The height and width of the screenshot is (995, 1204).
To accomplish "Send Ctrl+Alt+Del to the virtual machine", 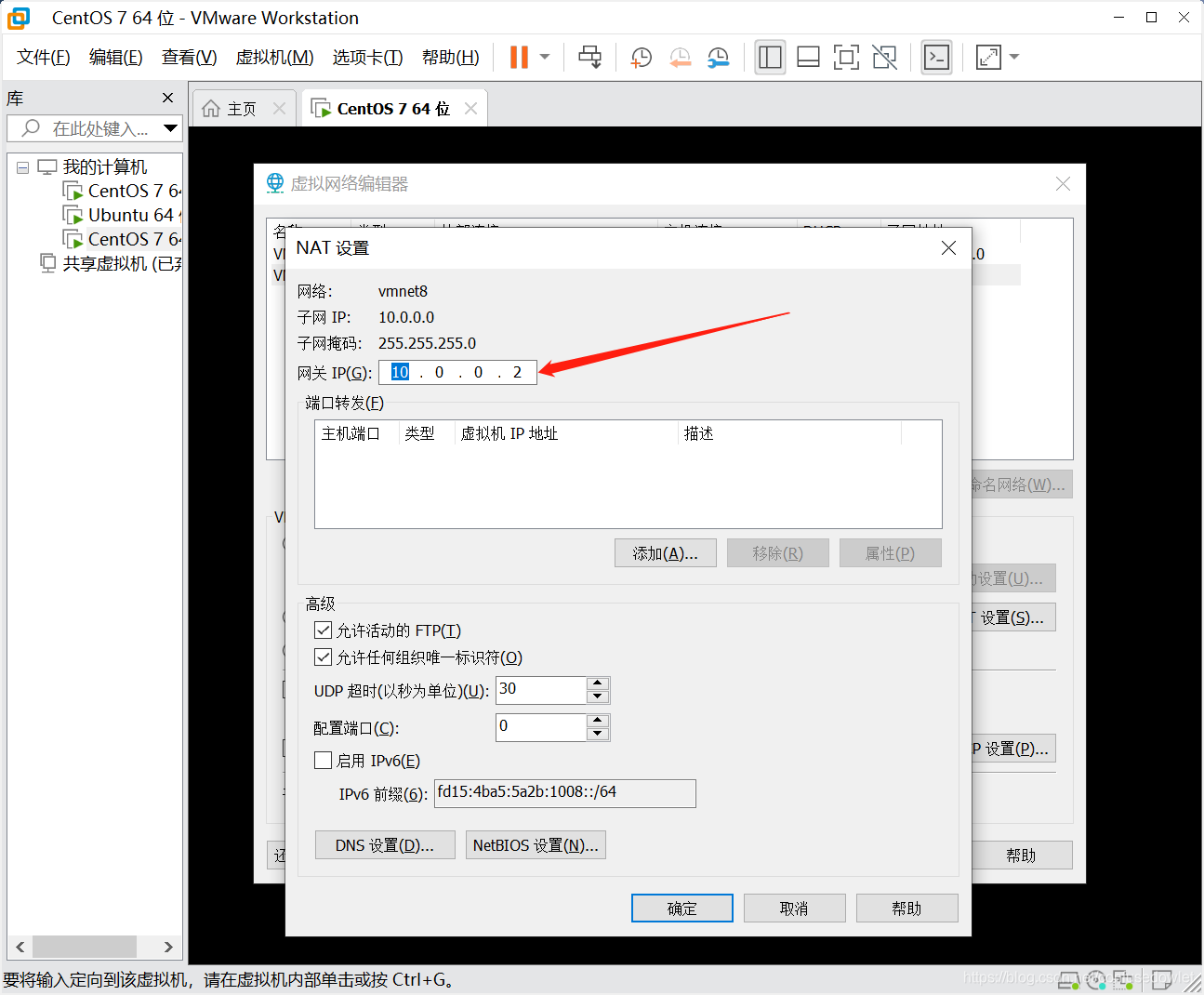I will tap(589, 58).
